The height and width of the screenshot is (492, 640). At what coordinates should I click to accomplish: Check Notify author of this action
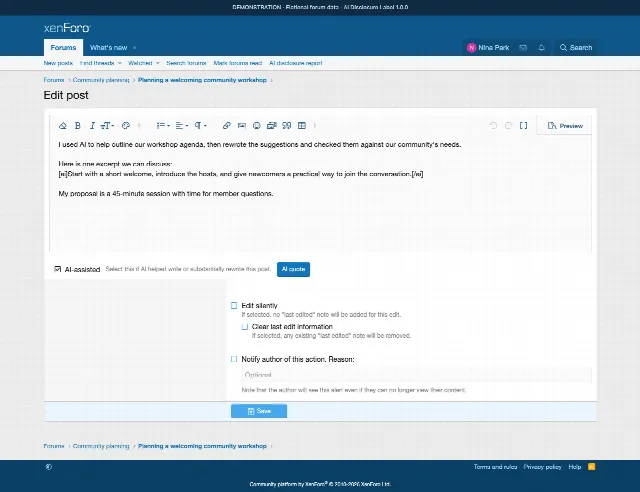point(234,359)
